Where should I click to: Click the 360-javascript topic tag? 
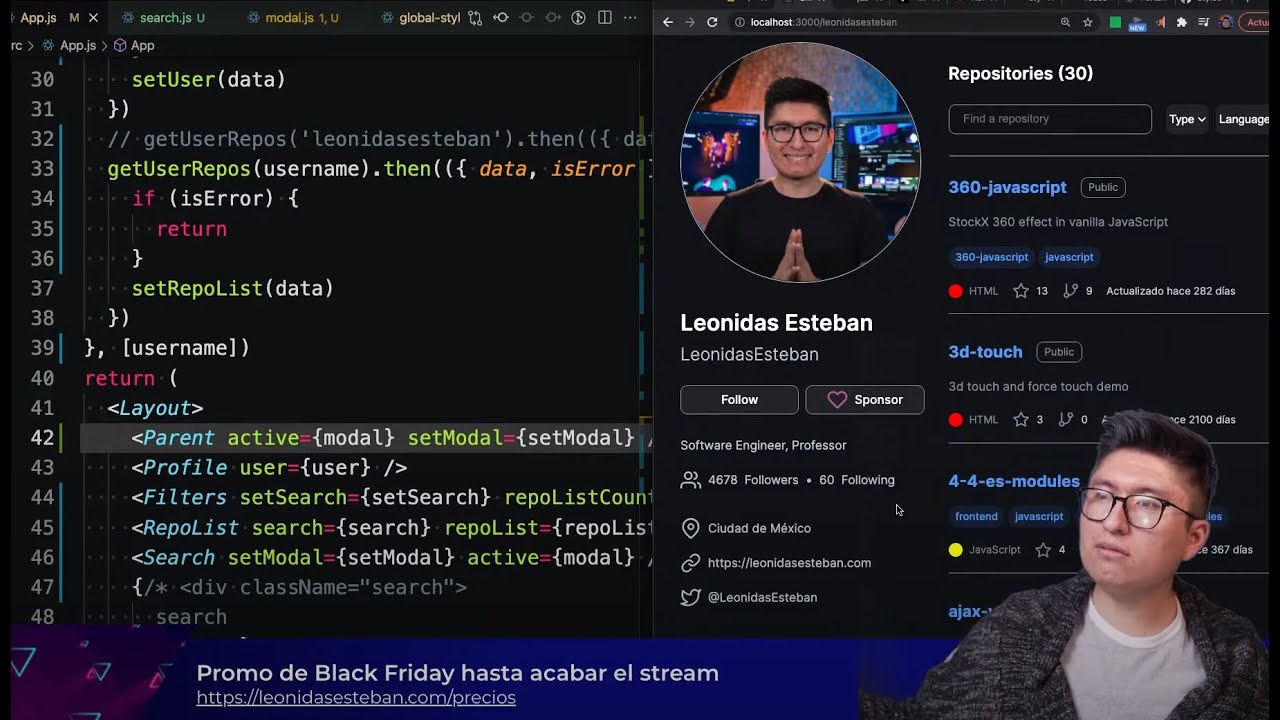pos(991,257)
